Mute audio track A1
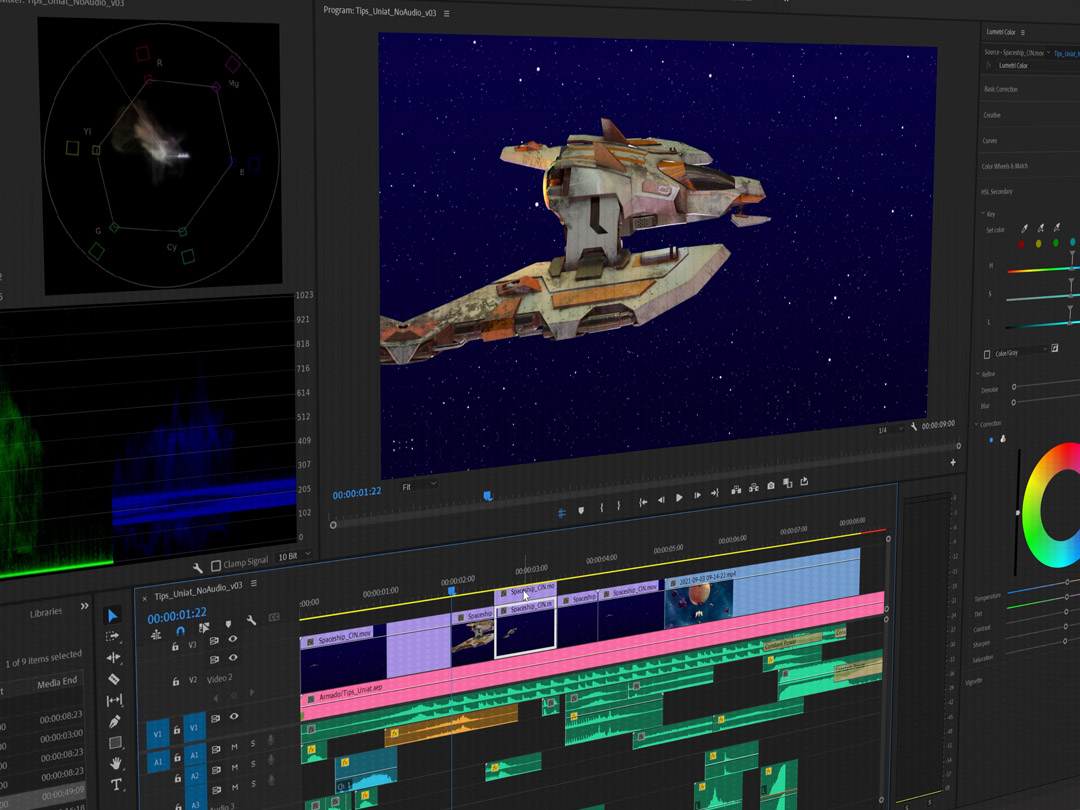 pyautogui.click(x=235, y=748)
